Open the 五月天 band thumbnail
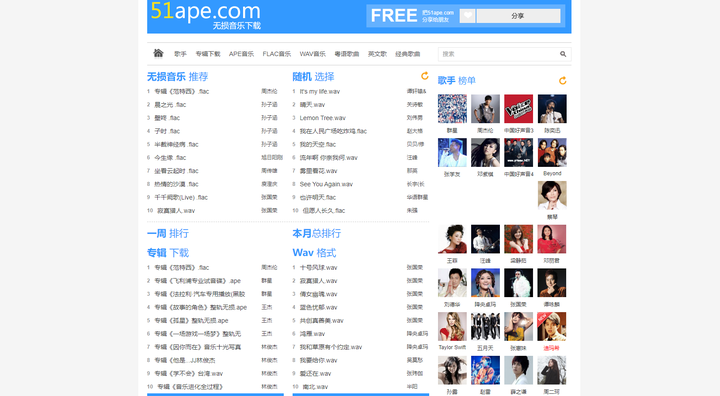 (485, 327)
